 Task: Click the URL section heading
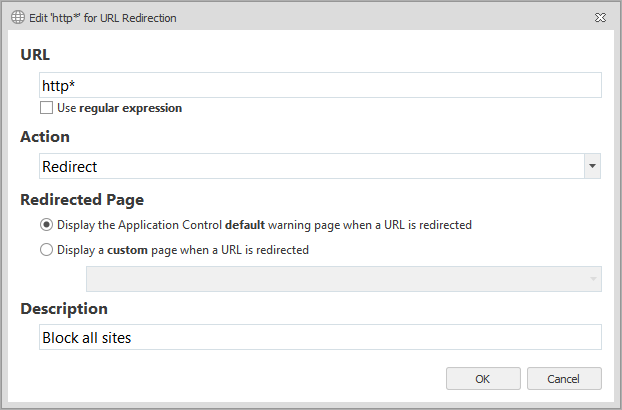(x=35, y=55)
